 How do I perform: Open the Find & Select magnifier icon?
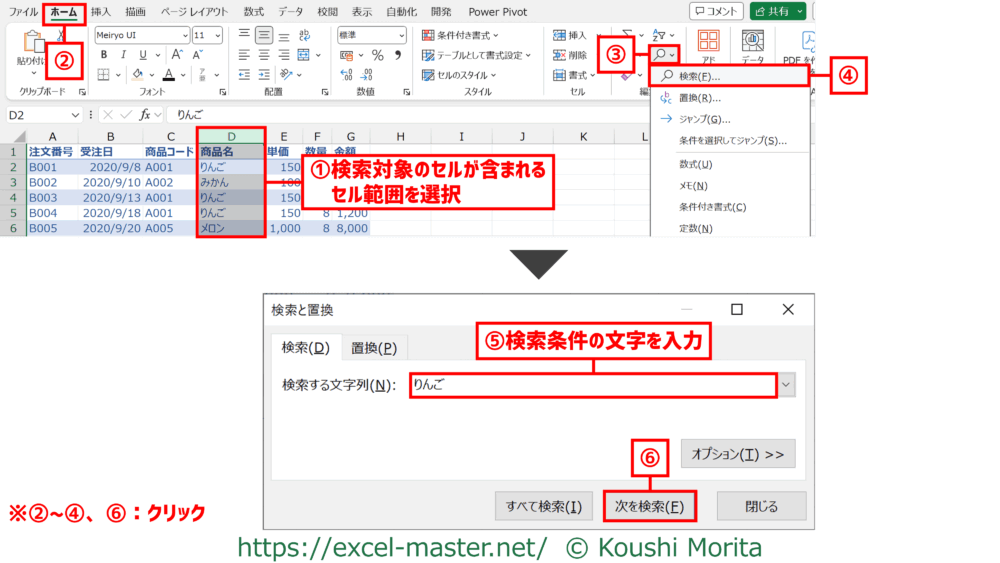[x=661, y=54]
